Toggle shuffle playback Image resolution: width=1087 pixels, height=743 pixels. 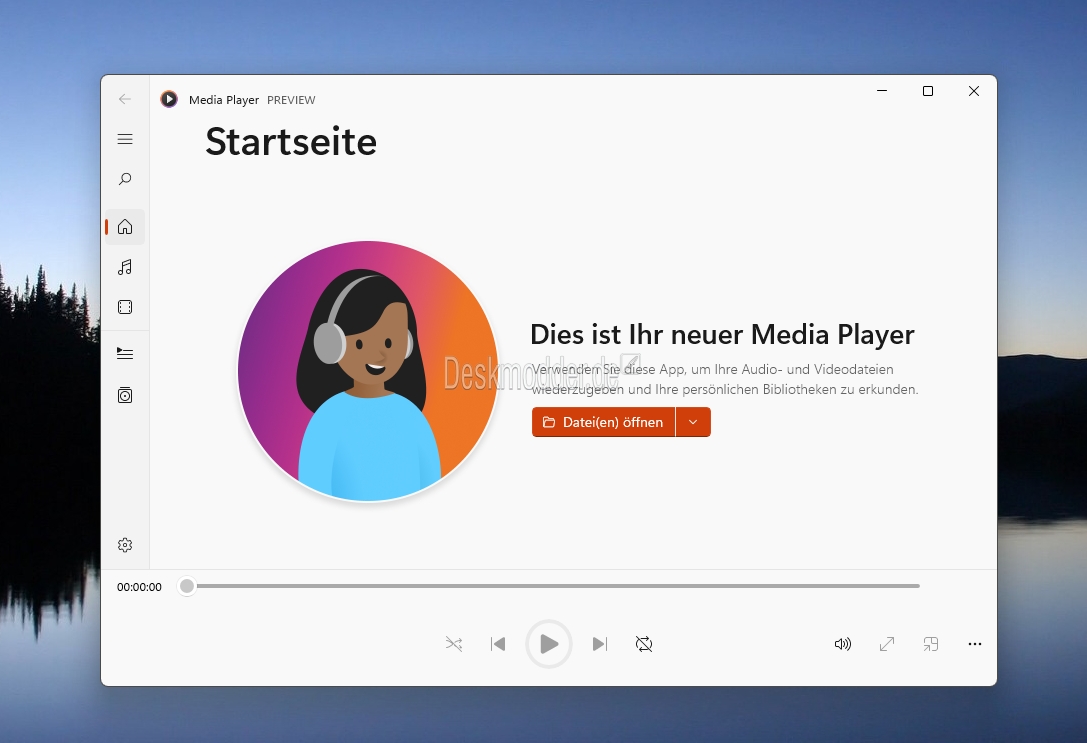(x=454, y=644)
